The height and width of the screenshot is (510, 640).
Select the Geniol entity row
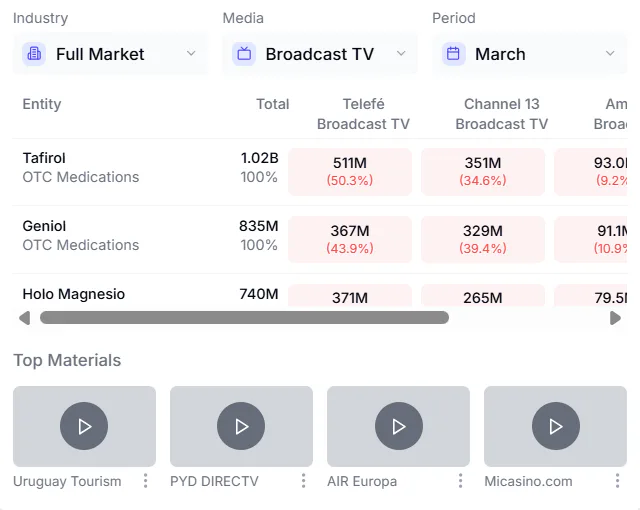[320, 239]
